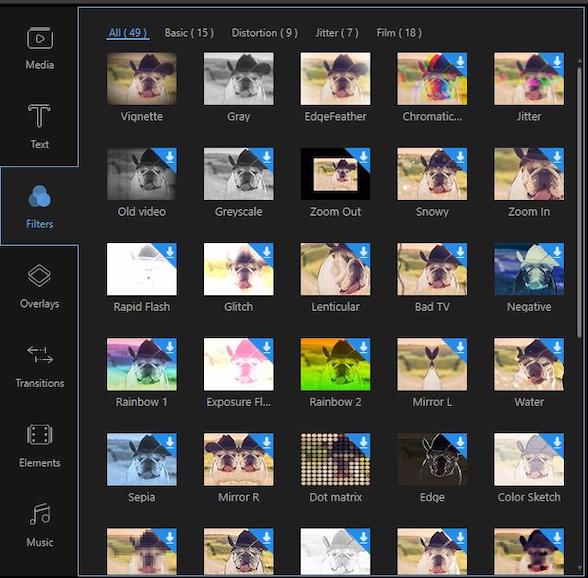588x578 pixels.
Task: Switch to the Basic (15) tab
Action: (x=189, y=33)
